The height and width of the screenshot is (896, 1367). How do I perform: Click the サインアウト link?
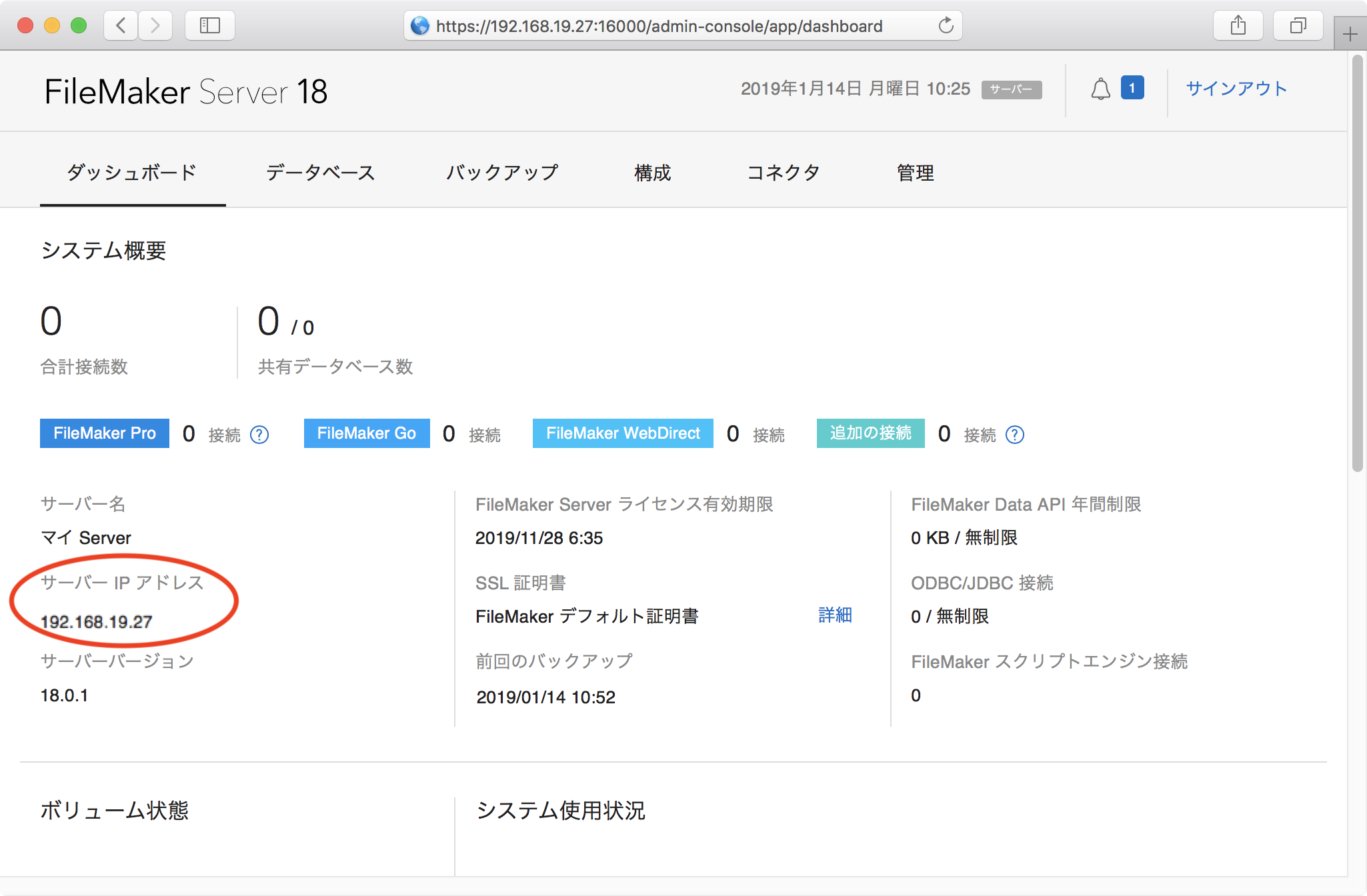pos(1236,89)
